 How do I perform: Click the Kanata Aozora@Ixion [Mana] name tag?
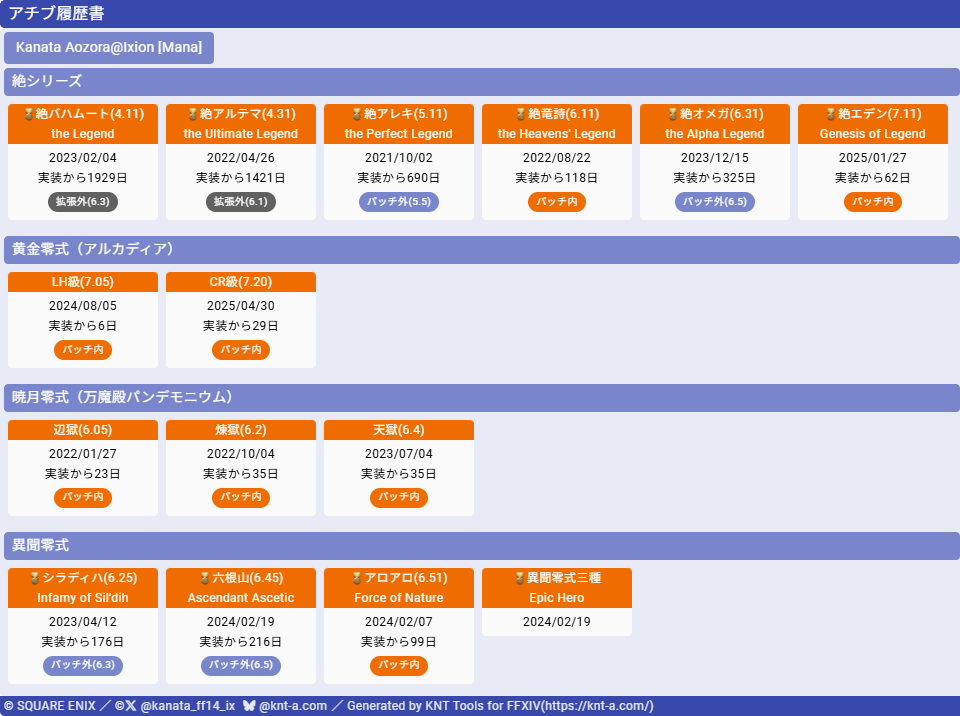point(109,48)
